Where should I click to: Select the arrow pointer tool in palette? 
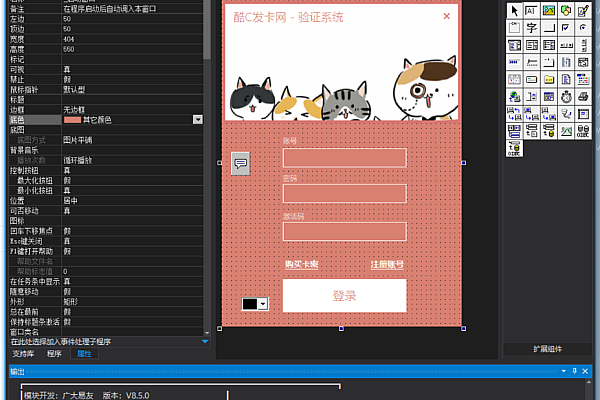click(x=514, y=10)
